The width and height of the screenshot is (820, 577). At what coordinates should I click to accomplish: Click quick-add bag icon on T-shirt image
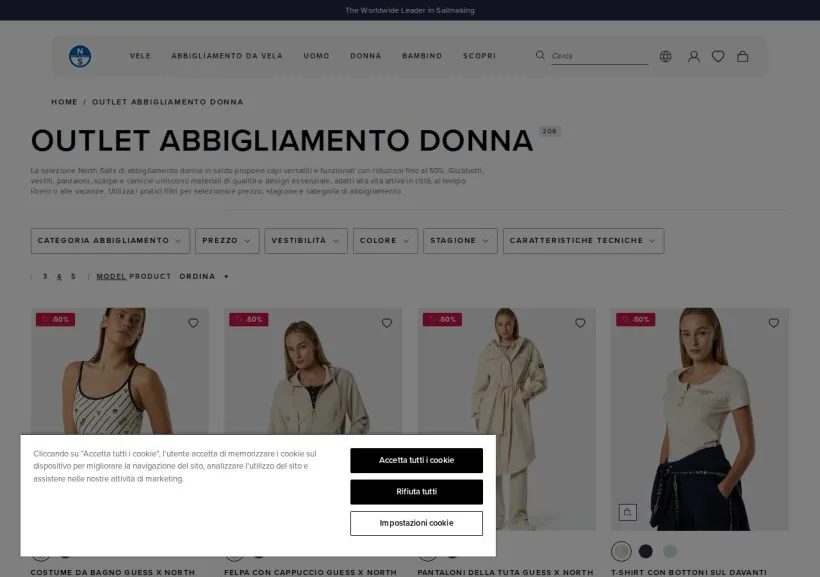click(628, 512)
